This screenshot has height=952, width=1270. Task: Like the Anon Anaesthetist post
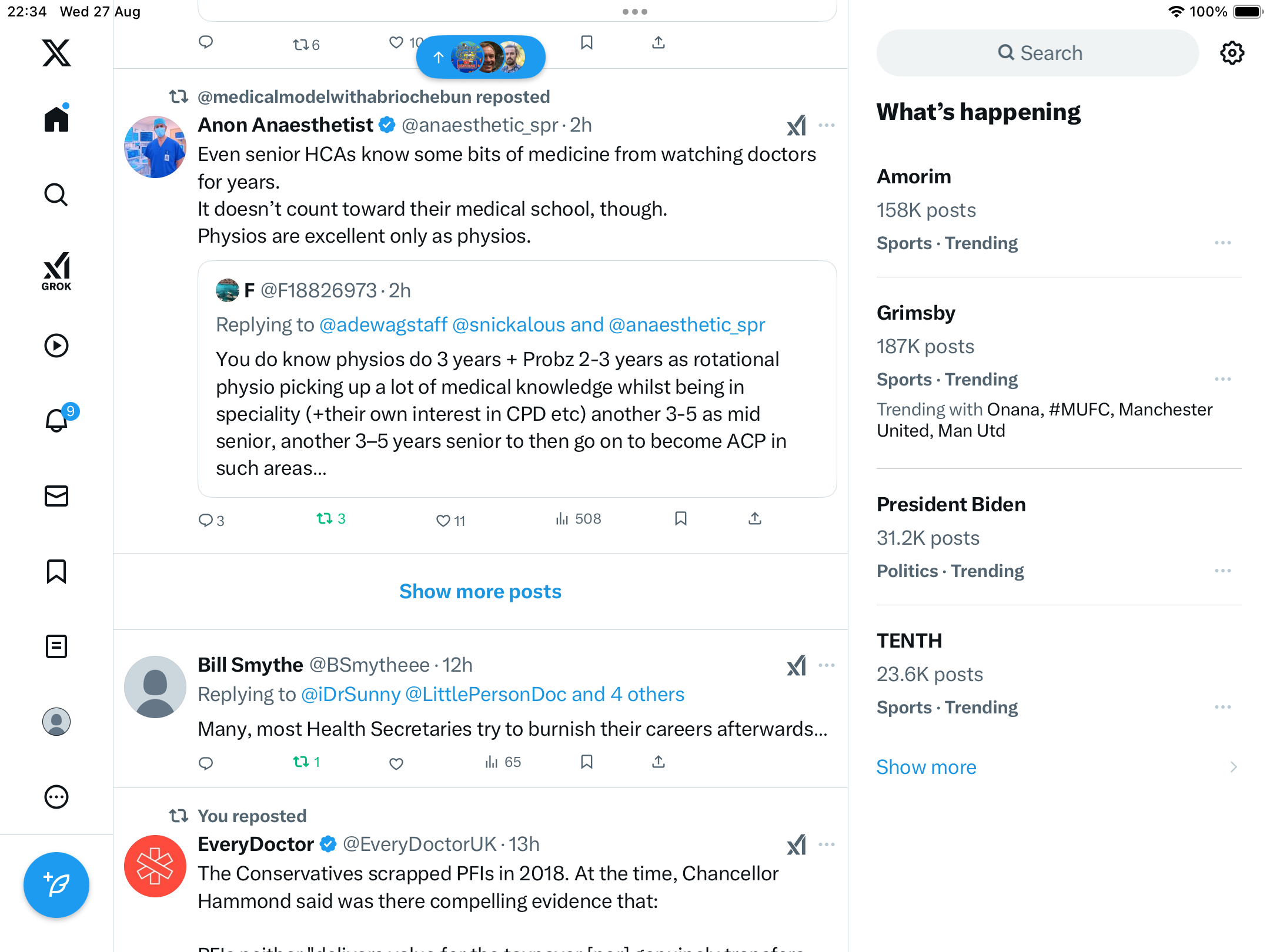click(443, 520)
